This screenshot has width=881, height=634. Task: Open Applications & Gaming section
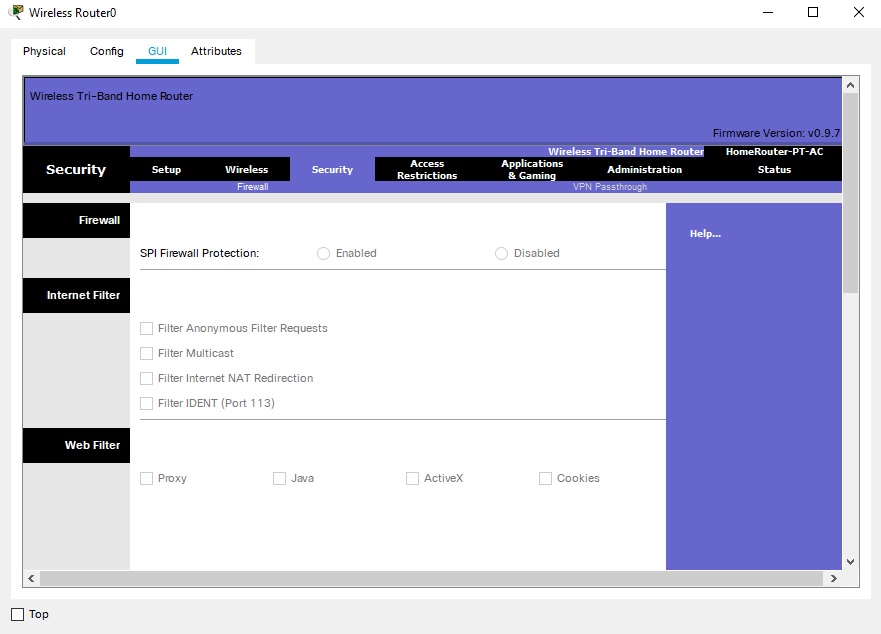click(532, 170)
